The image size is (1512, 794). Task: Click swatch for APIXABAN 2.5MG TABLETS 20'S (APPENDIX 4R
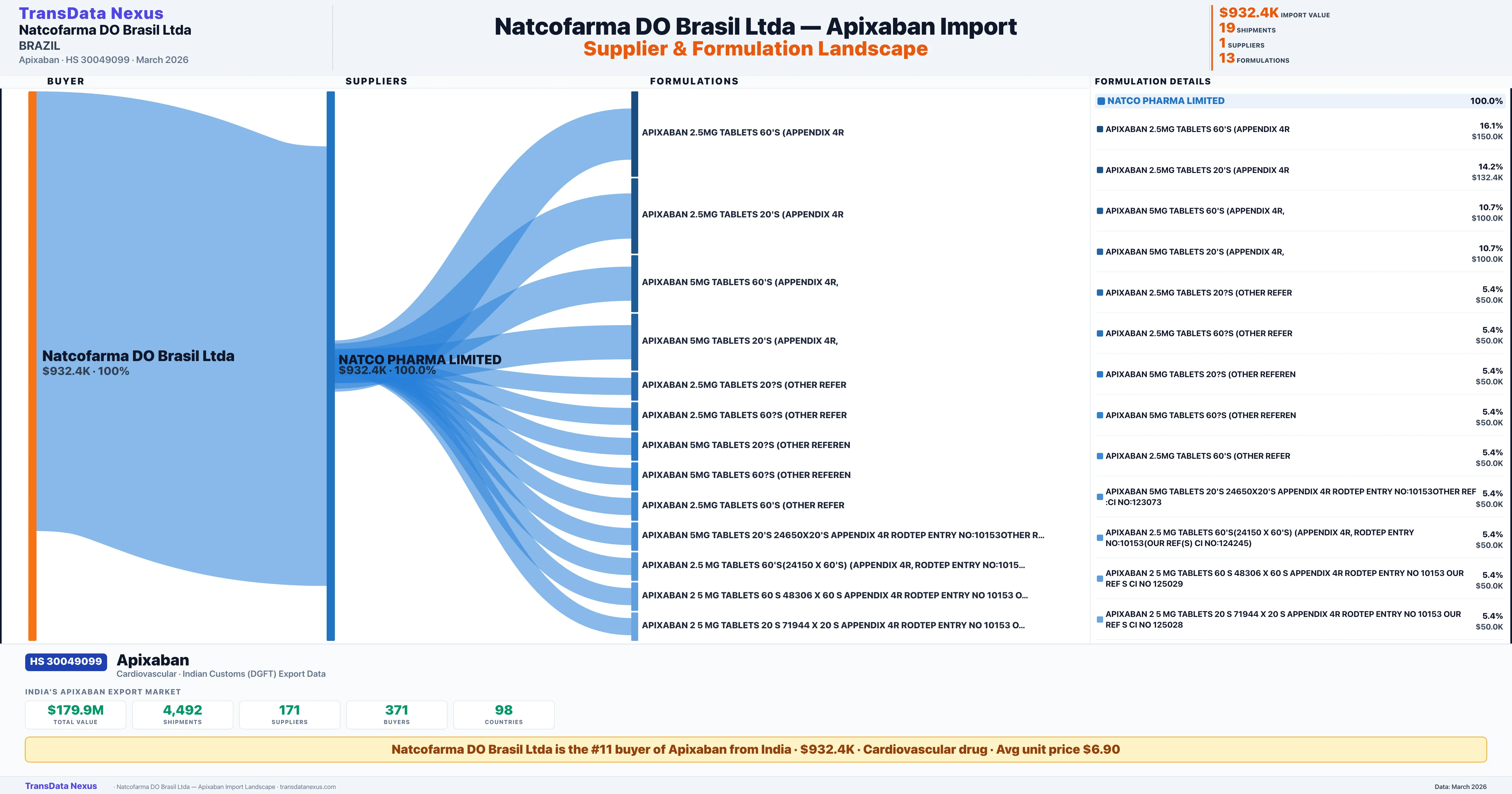pyautogui.click(x=1100, y=170)
